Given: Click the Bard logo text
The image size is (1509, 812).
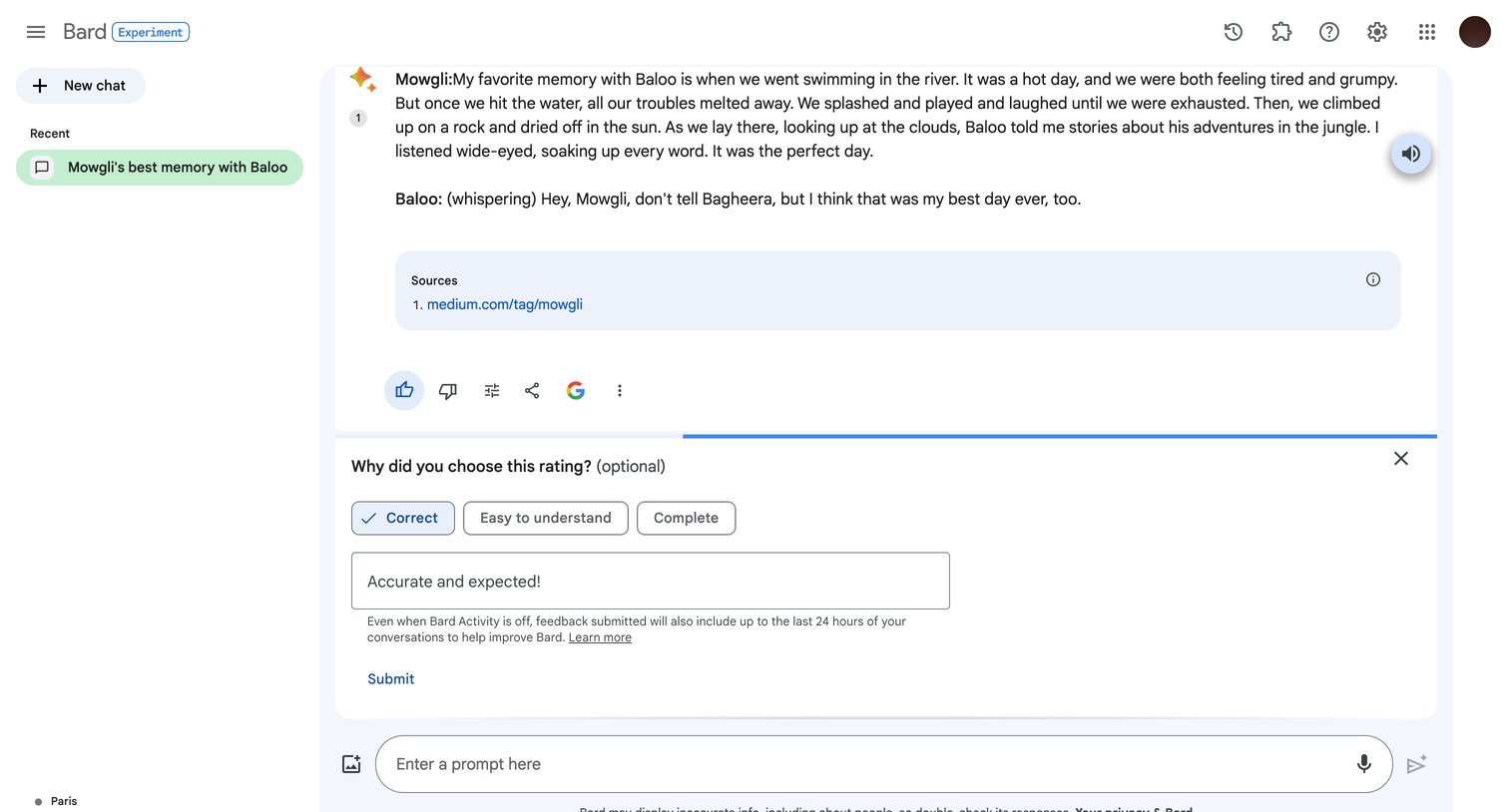Looking at the screenshot, I should pyautogui.click(x=85, y=32).
